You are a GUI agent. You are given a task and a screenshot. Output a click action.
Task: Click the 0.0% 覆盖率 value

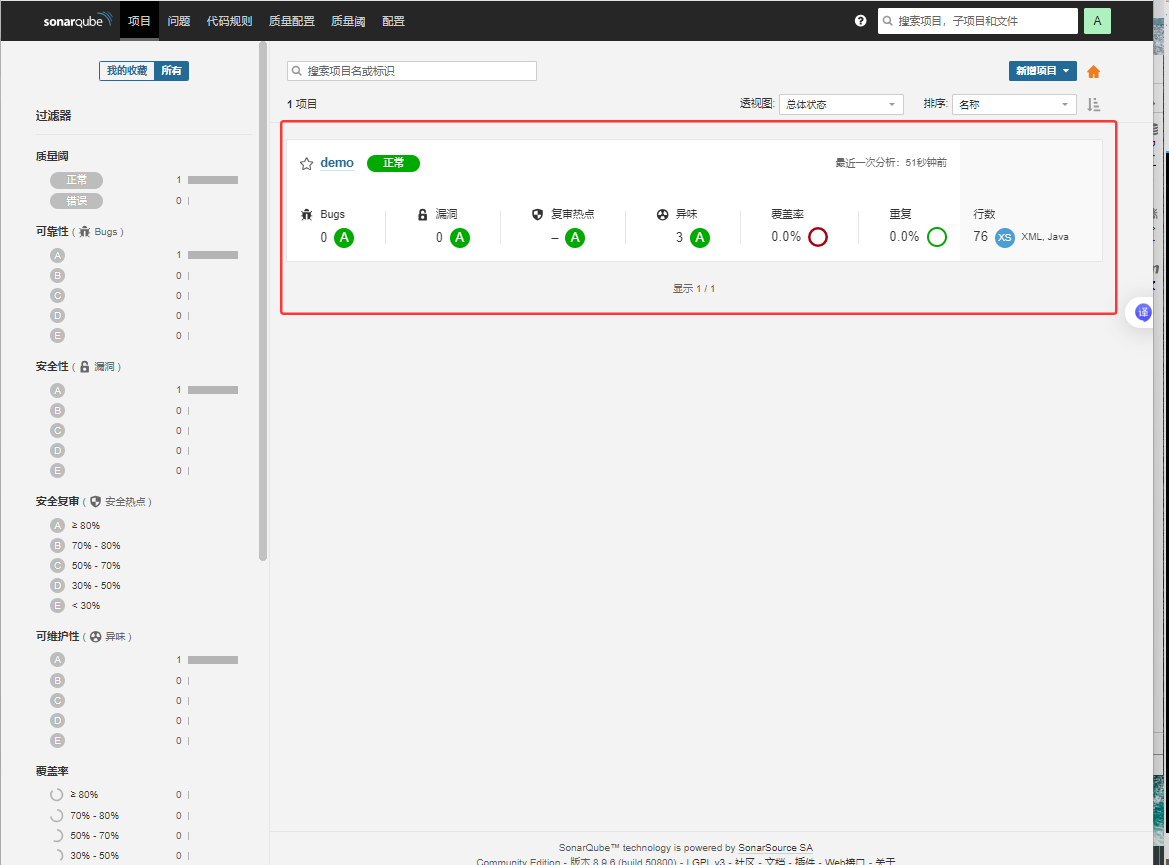pyautogui.click(x=786, y=236)
